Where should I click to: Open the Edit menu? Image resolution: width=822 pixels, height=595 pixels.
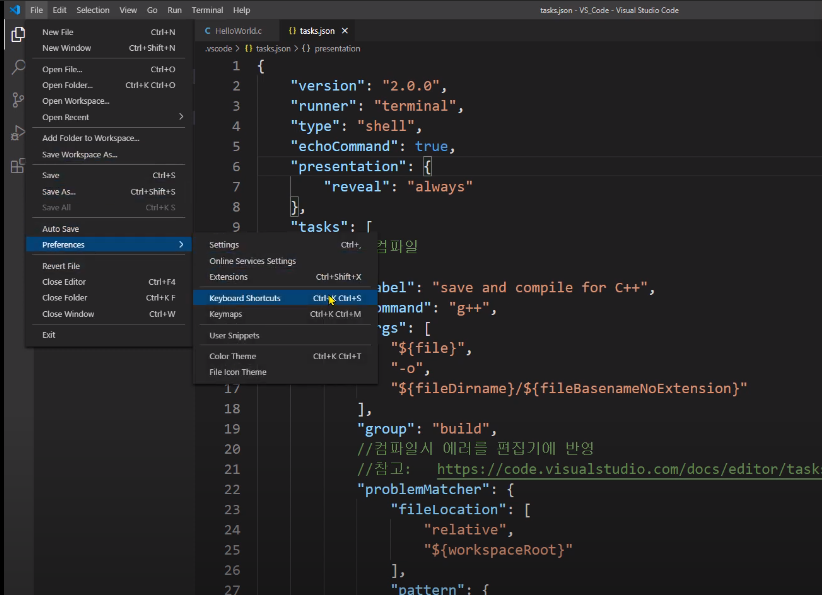point(59,10)
